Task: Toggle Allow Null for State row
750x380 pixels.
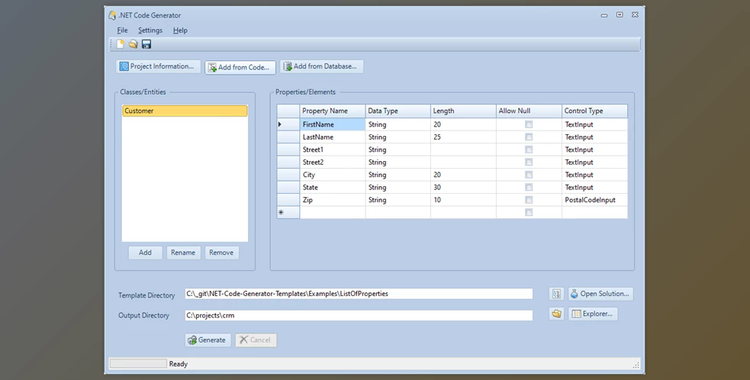Action: tap(529, 188)
